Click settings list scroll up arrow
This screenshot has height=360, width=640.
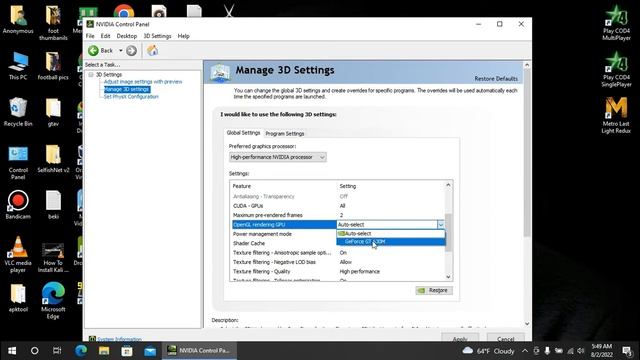click(448, 185)
